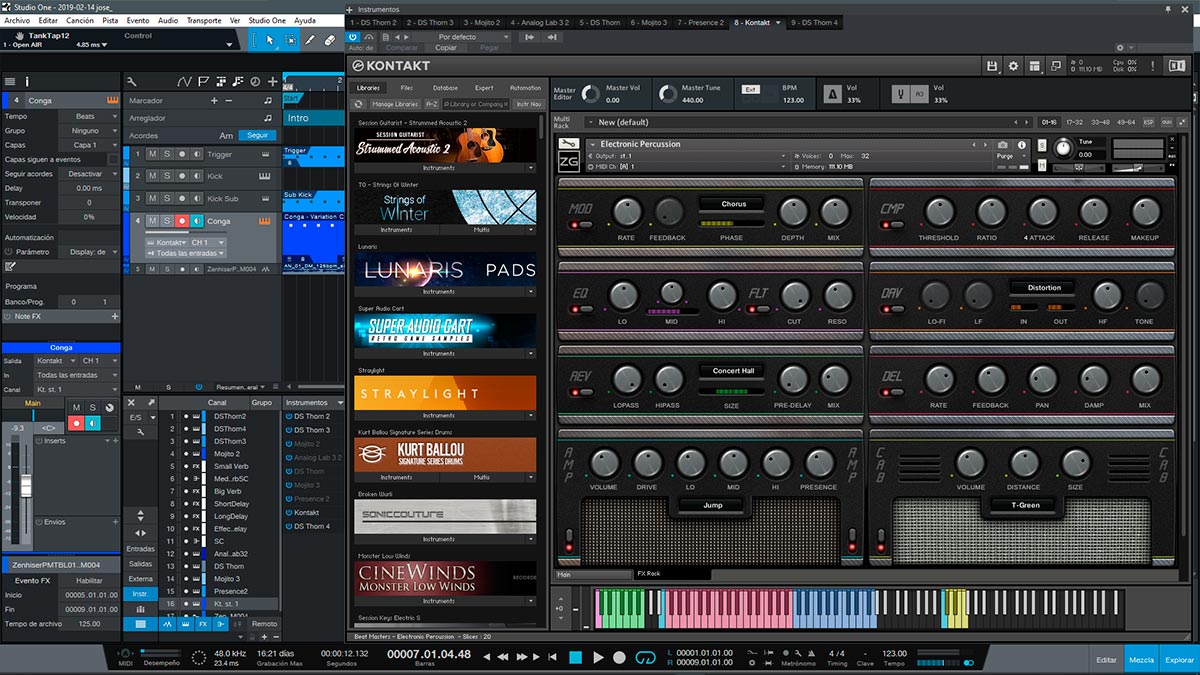The width and height of the screenshot is (1200, 675).
Task: Open the Strummed Acoustic 2 library banner
Action: click(x=446, y=146)
